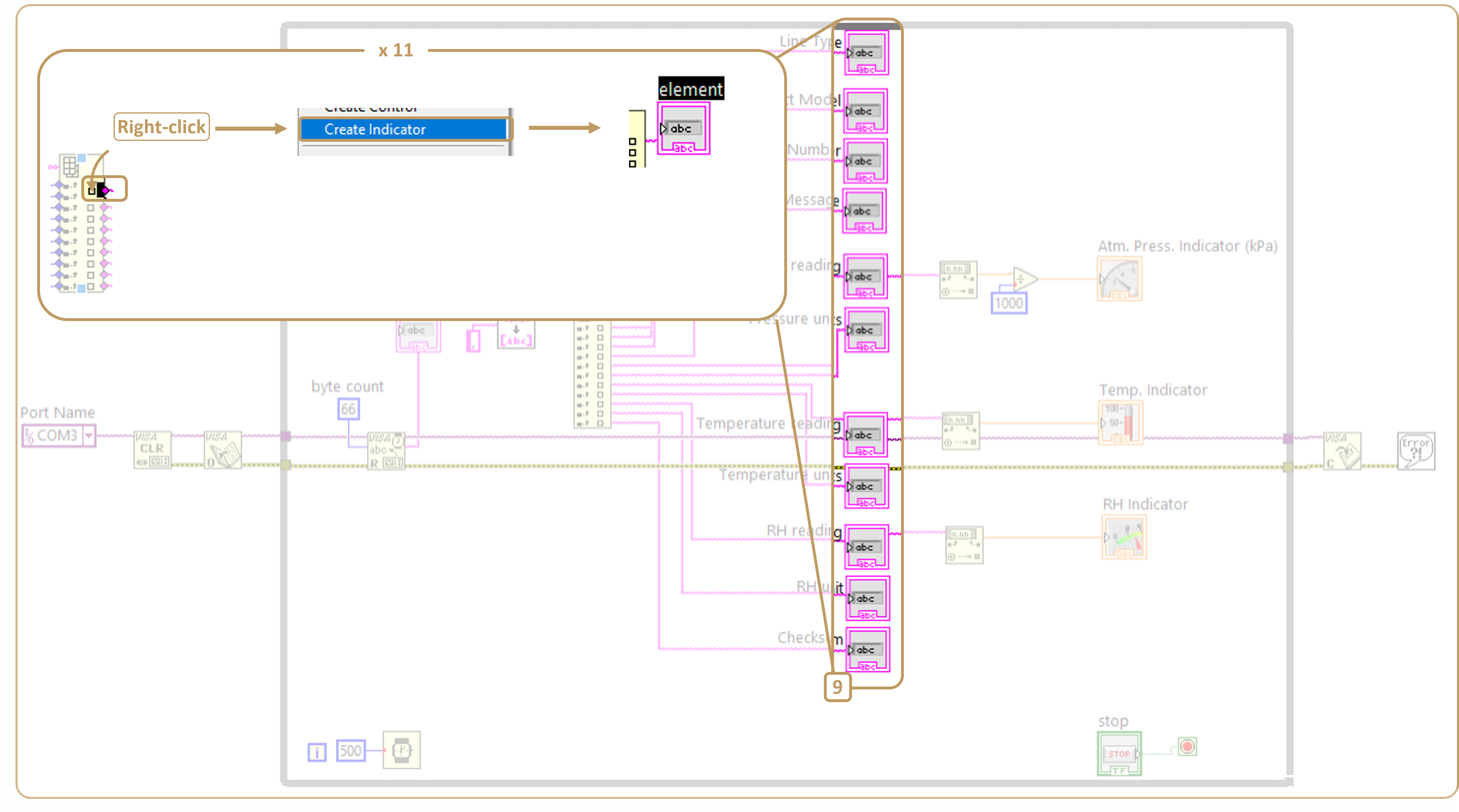Click the Model string indicator

pos(866,111)
